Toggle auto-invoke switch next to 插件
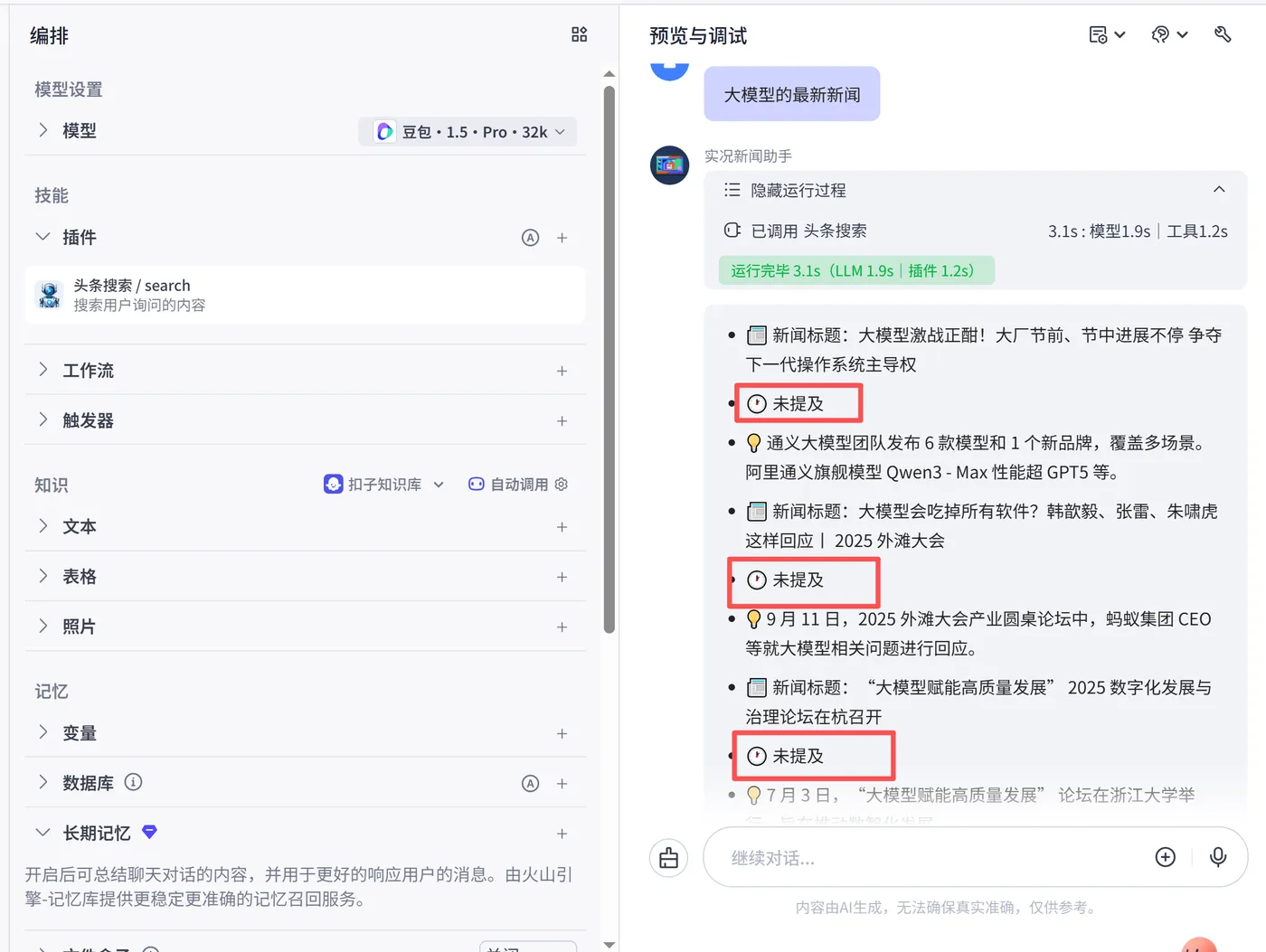Image resolution: width=1266 pixels, height=952 pixels. pyautogui.click(x=531, y=237)
